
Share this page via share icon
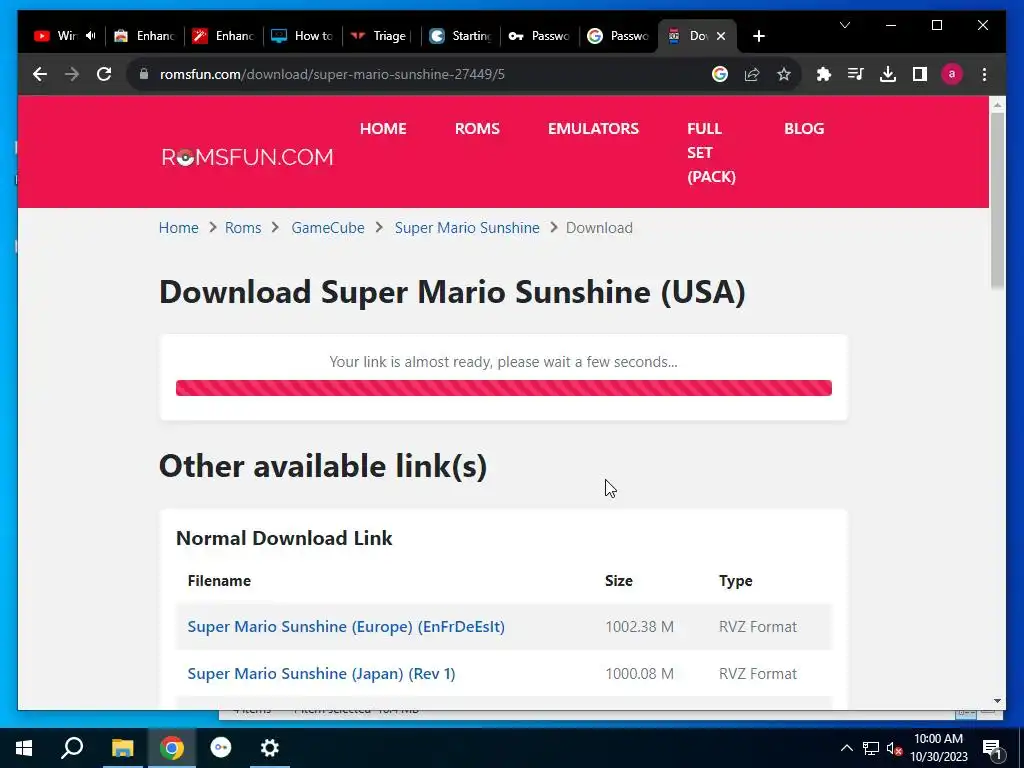point(752,74)
